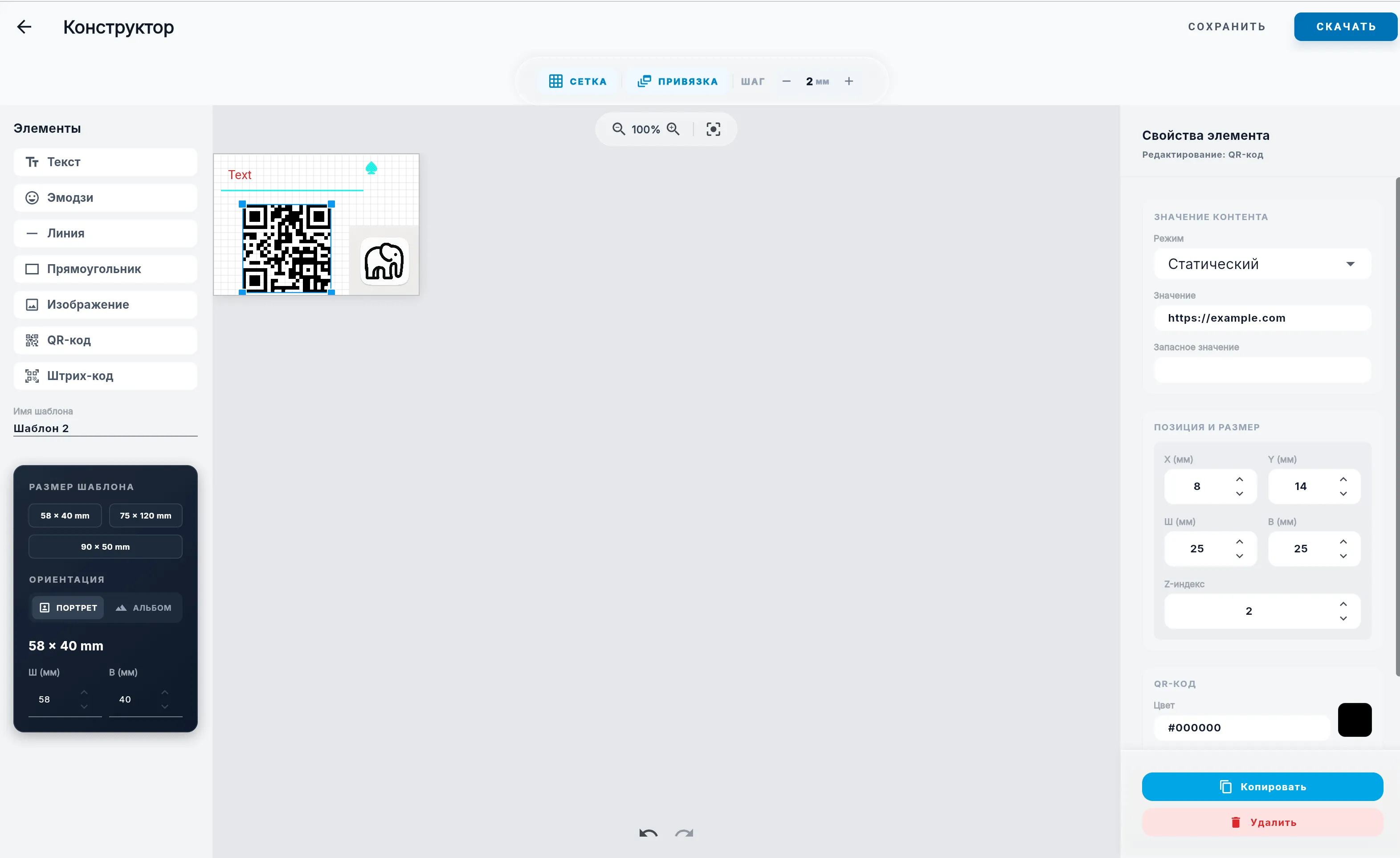The height and width of the screenshot is (858, 1400).
Task: Decrease X position down arrow
Action: pyautogui.click(x=1239, y=494)
